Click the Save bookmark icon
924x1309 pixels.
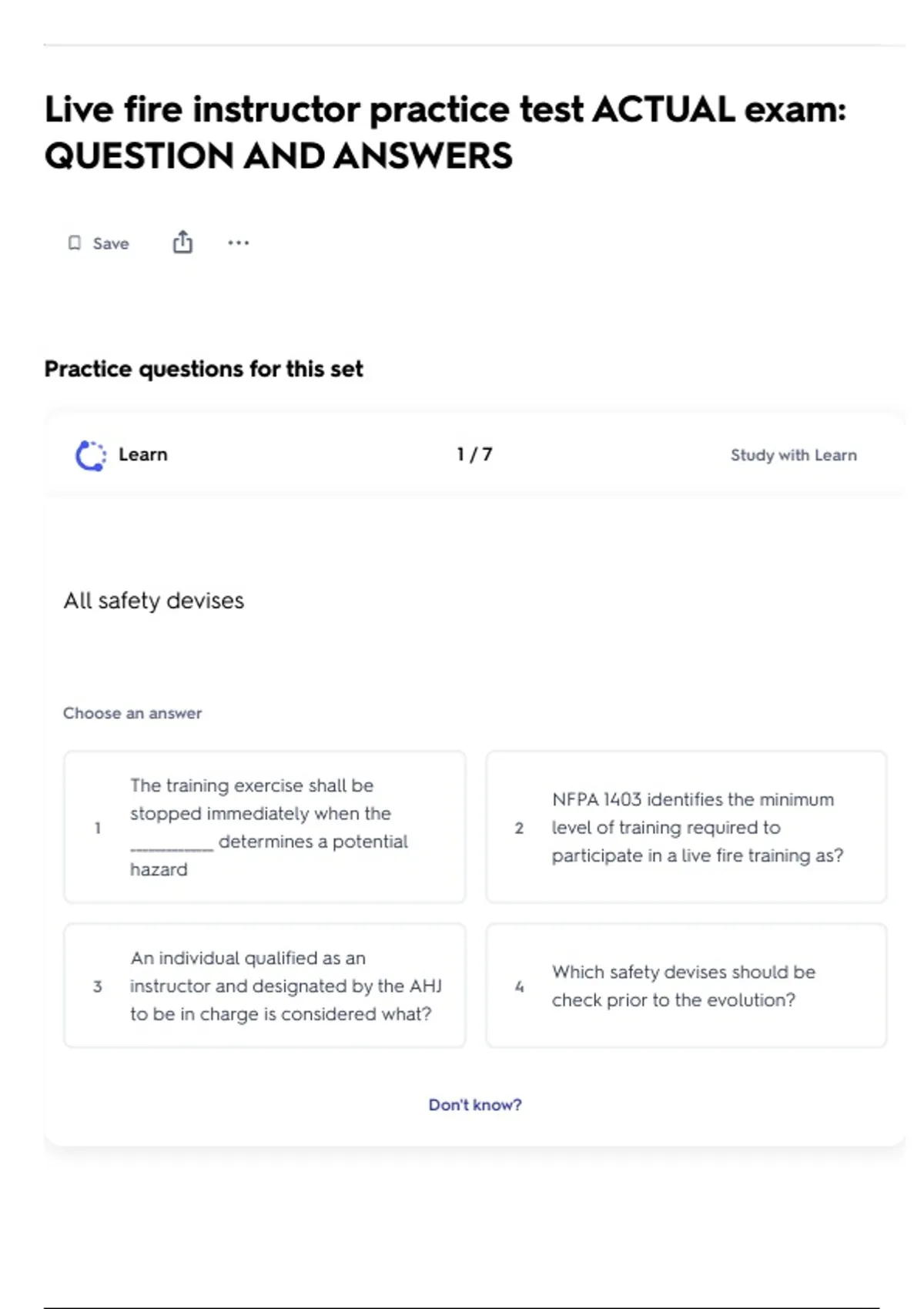(75, 243)
